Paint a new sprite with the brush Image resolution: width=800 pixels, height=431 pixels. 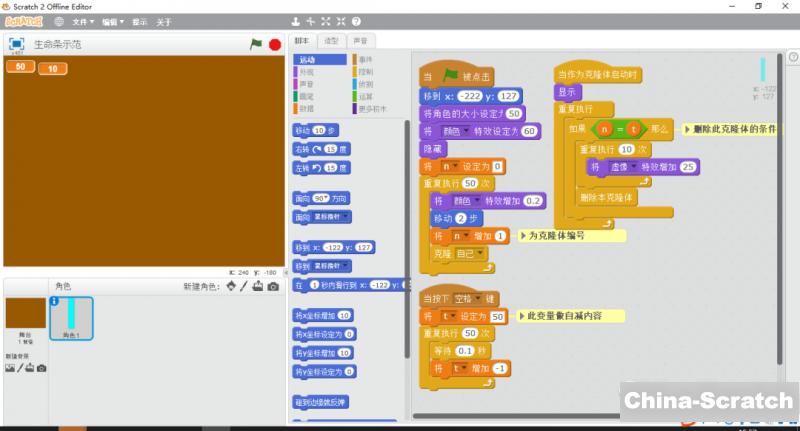[245, 286]
